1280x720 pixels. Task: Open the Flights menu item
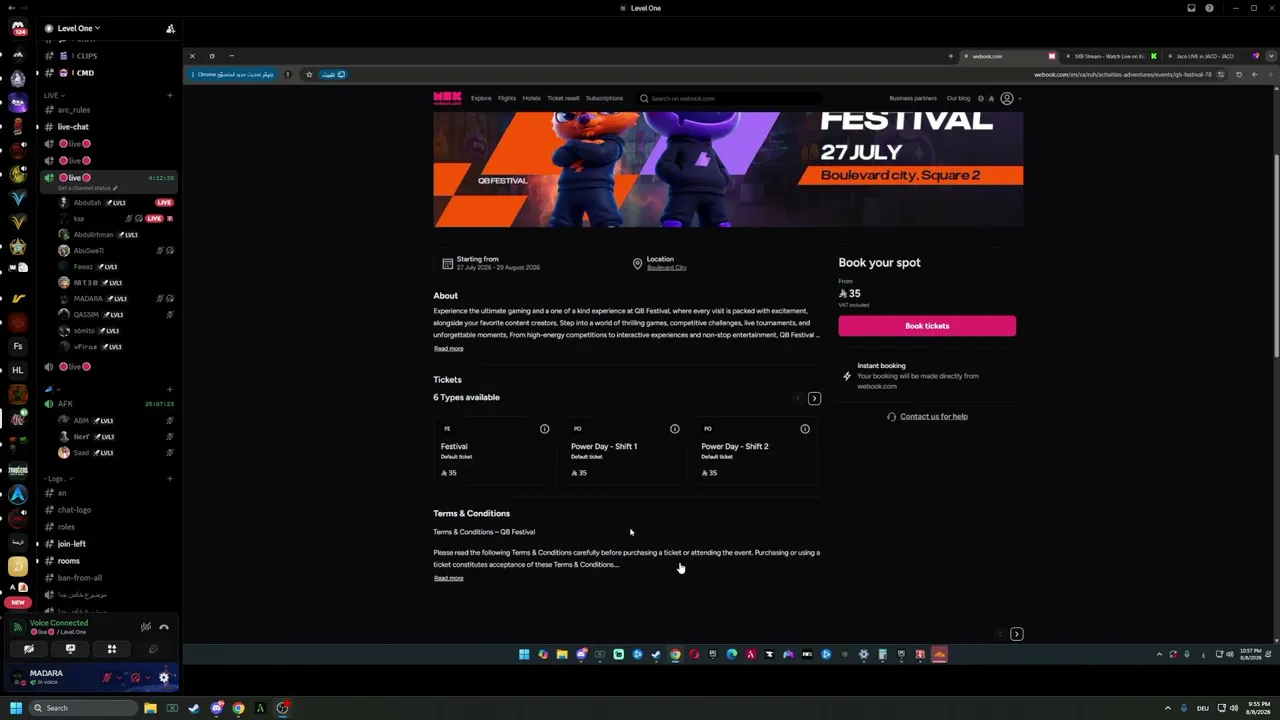507,98
